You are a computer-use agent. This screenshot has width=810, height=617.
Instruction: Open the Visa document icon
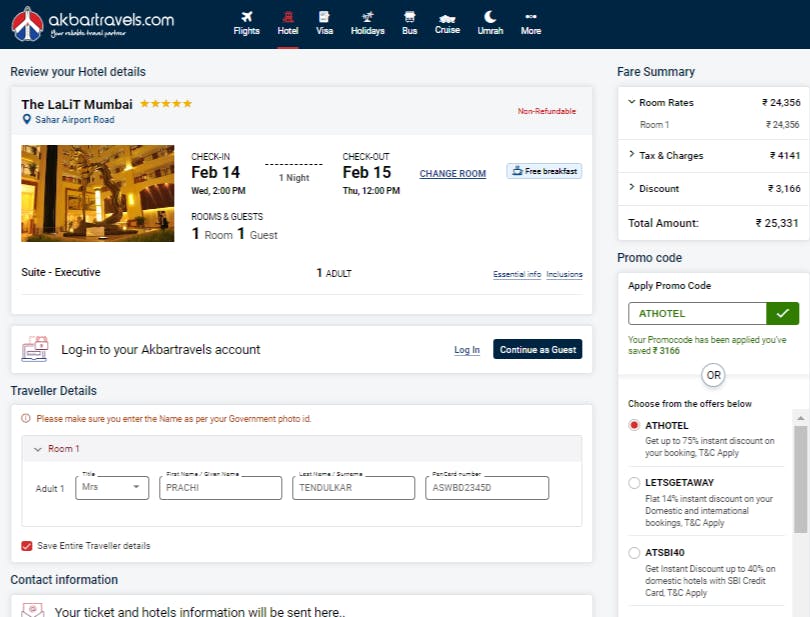coord(324,17)
